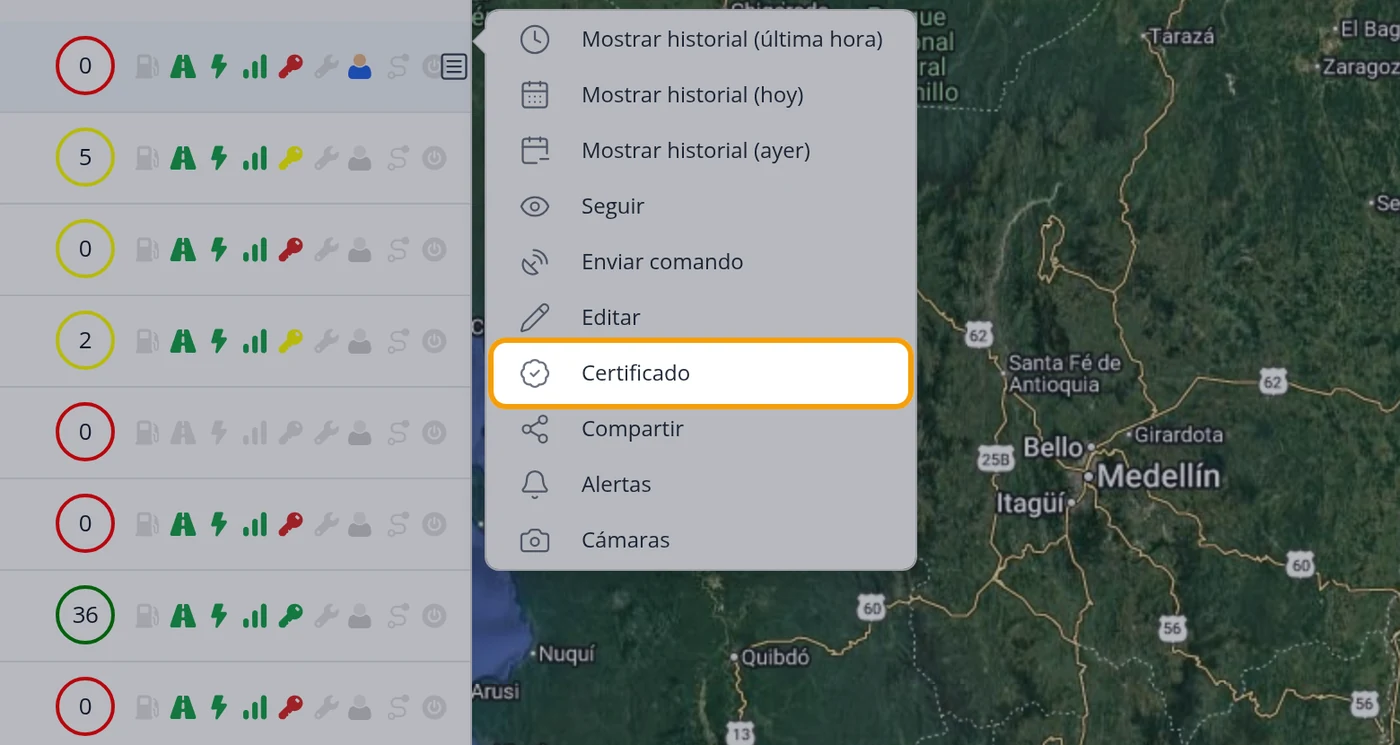Click the road icon in the speed 36 row
This screenshot has height=745, width=1400.
point(183,615)
